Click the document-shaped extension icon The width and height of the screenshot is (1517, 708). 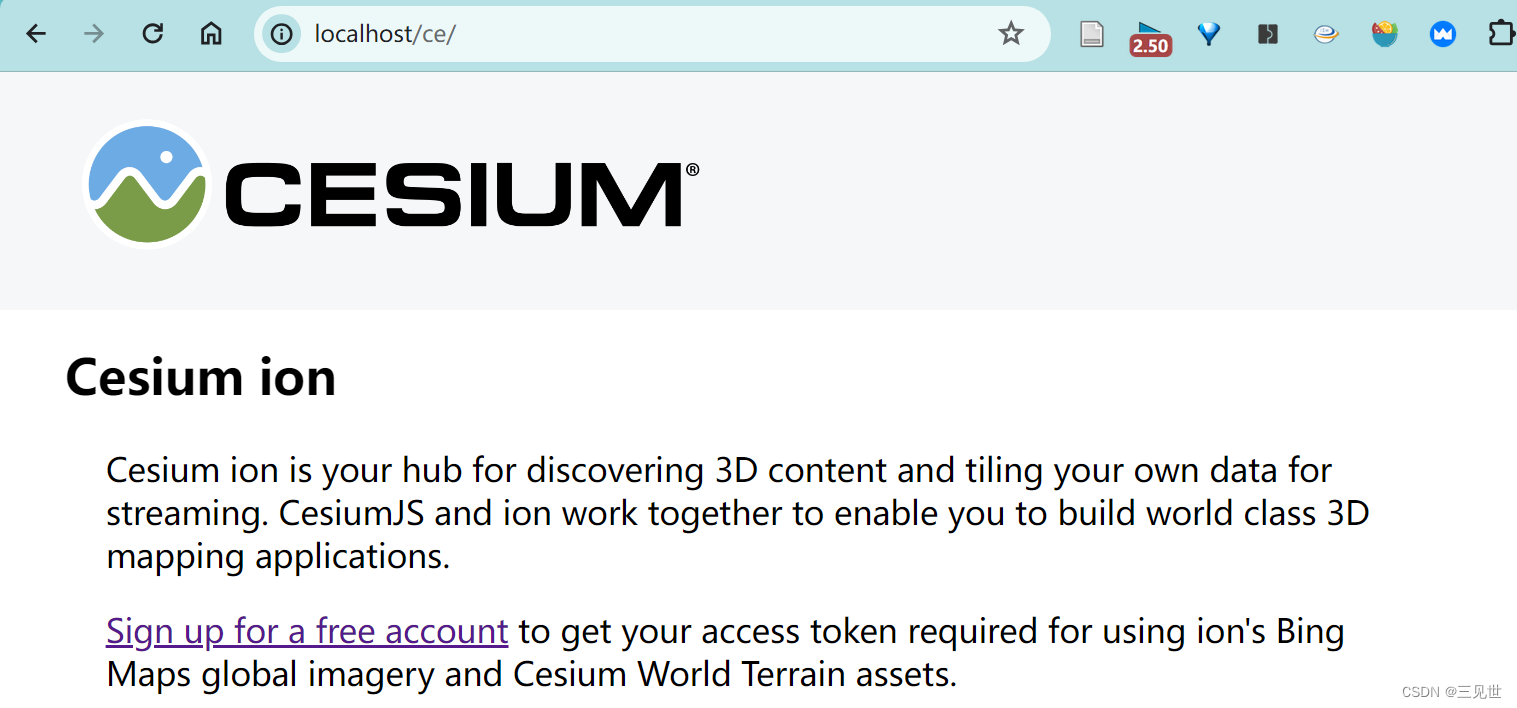[x=1091, y=33]
